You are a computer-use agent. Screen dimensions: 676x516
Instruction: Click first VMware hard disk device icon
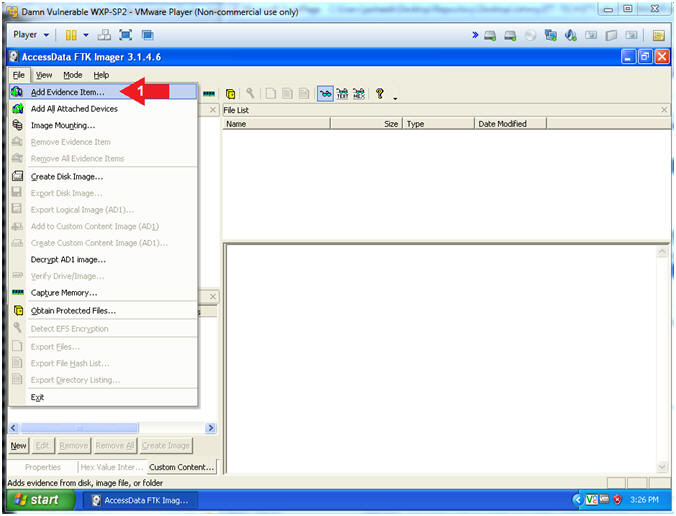tap(490, 35)
